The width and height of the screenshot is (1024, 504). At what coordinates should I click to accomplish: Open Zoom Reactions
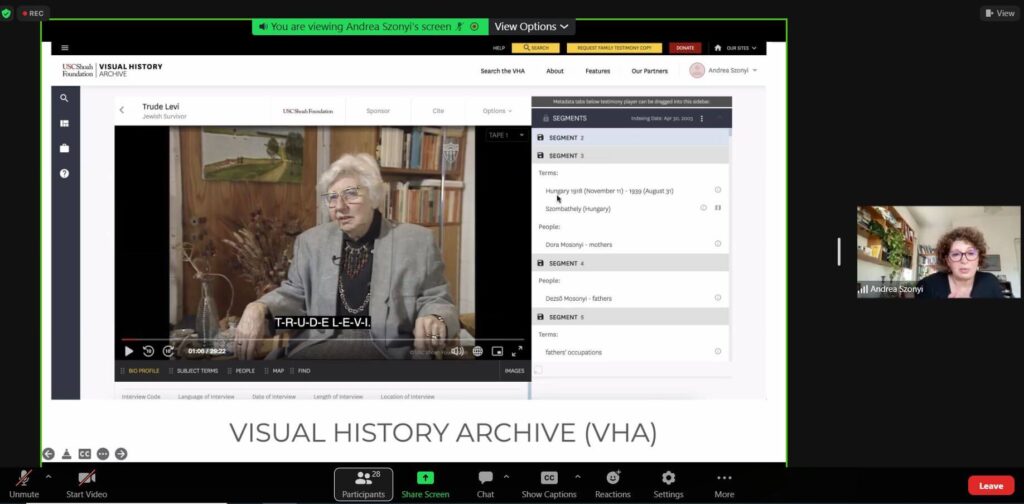pyautogui.click(x=613, y=484)
